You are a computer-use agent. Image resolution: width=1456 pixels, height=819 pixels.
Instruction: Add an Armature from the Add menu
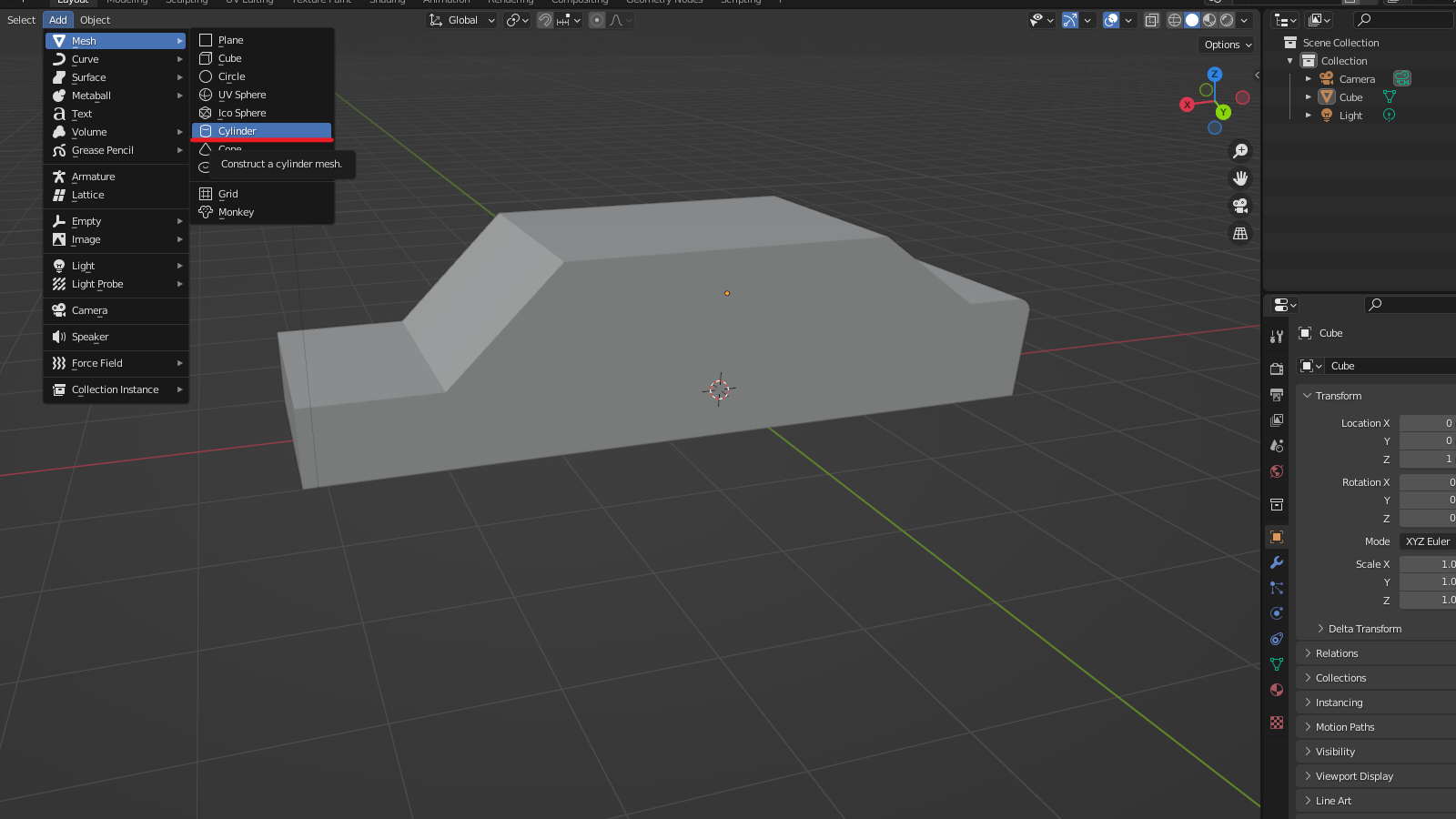[x=116, y=177]
